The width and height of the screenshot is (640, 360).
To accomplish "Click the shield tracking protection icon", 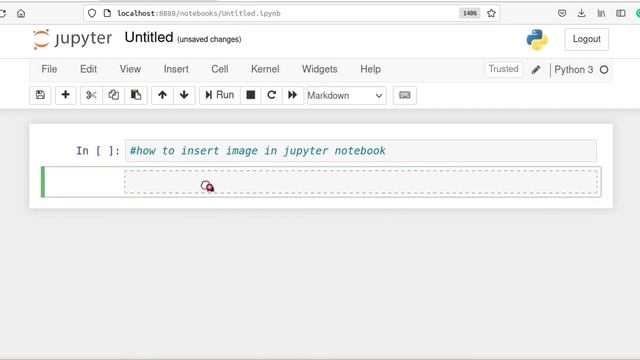I will (92, 13).
